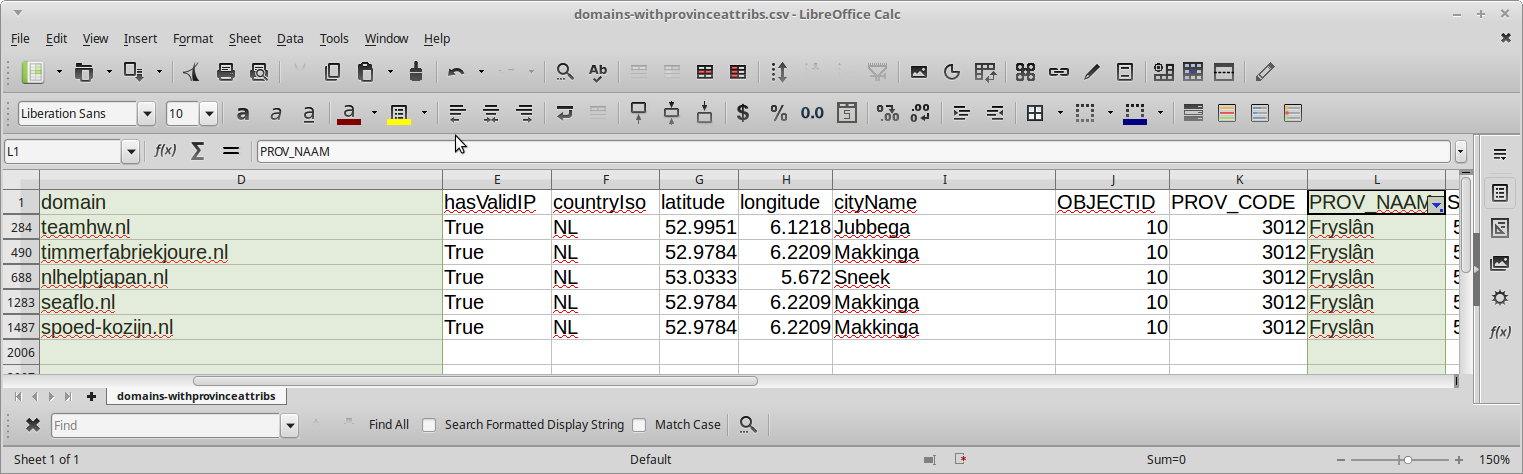Enable Search Formatted Display String checkbox
The height and width of the screenshot is (474, 1523).
pos(429,425)
